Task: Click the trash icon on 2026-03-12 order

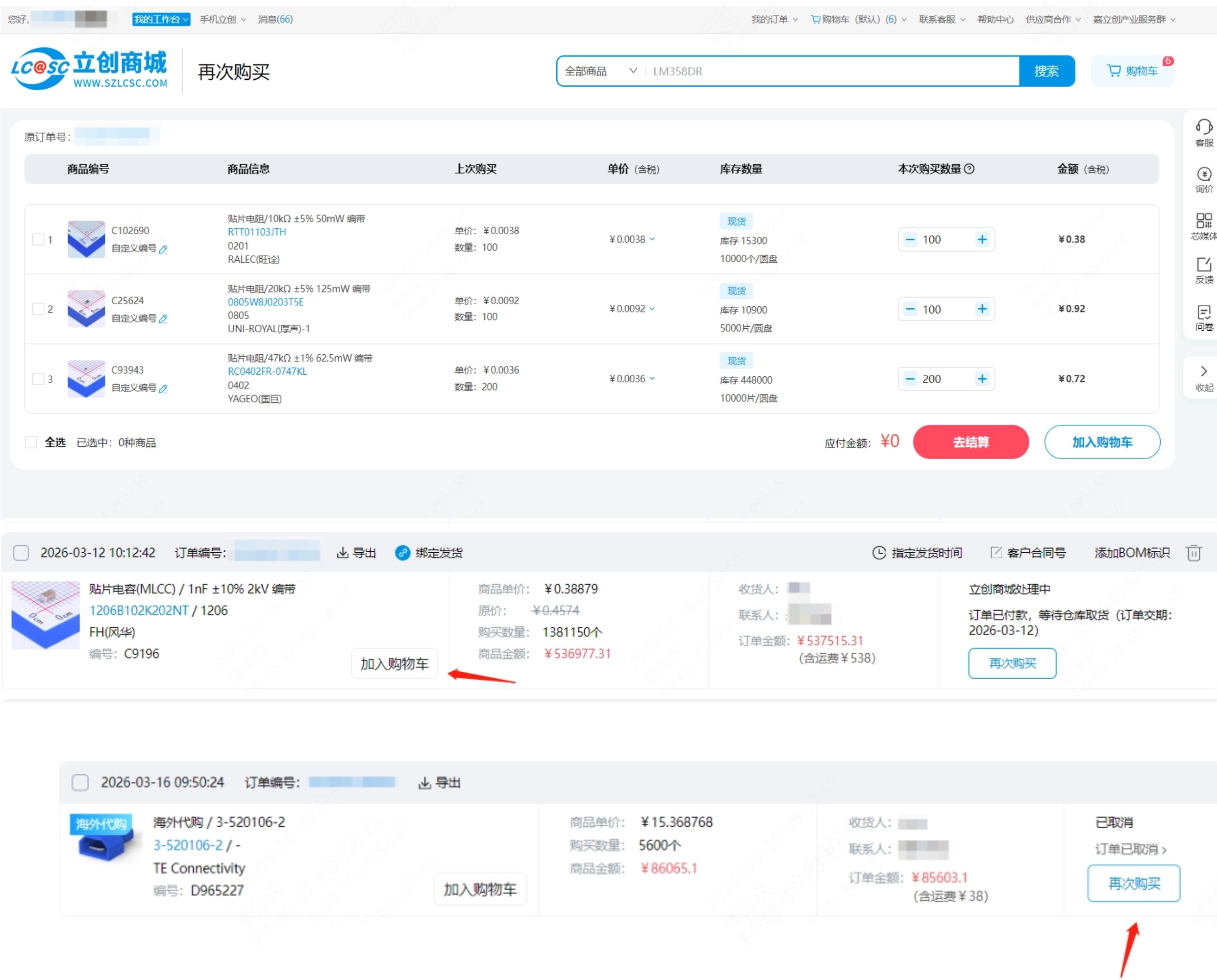Action: point(1193,553)
